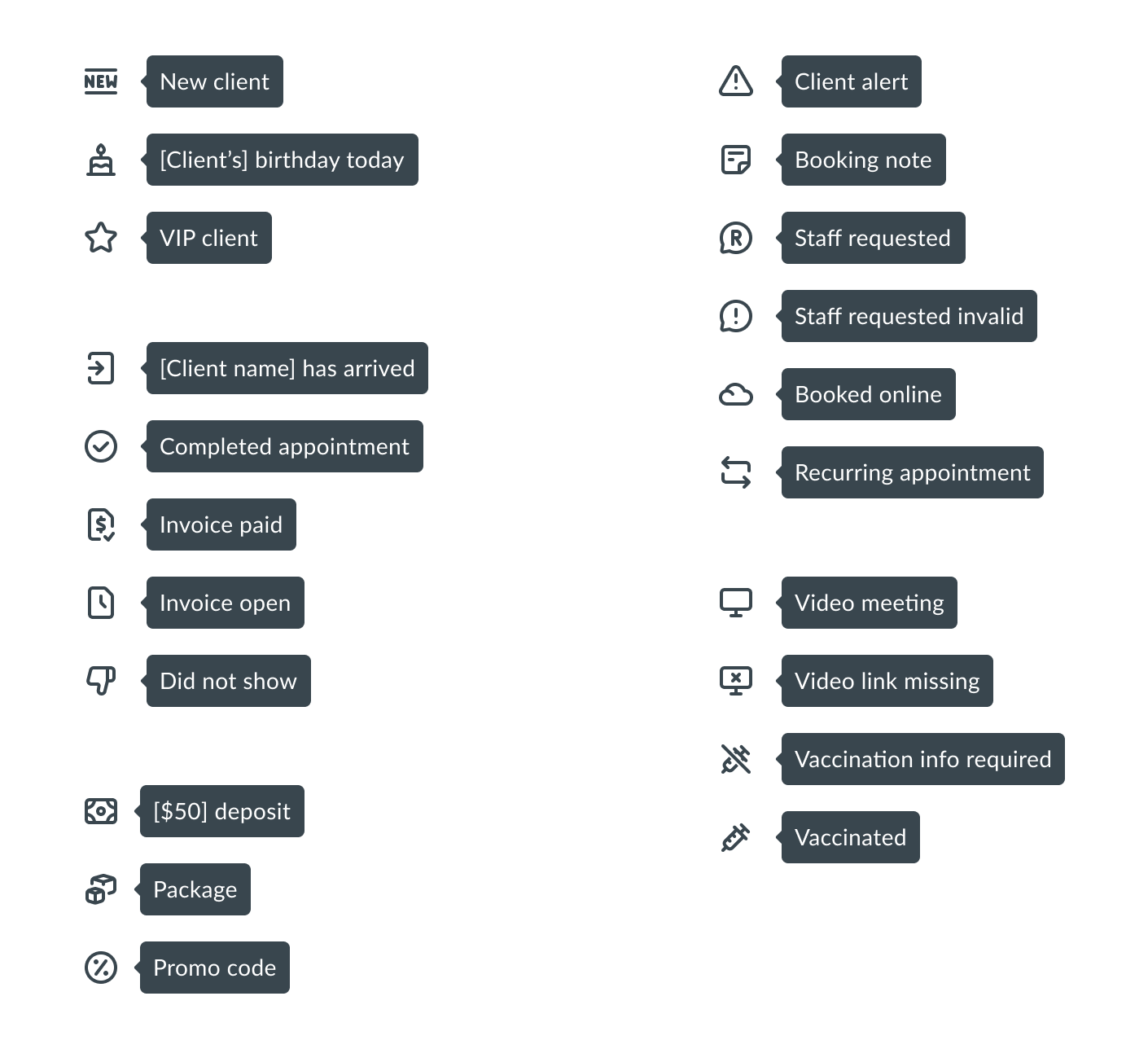
Task: Click the booking note icon
Action: pyautogui.click(x=735, y=160)
